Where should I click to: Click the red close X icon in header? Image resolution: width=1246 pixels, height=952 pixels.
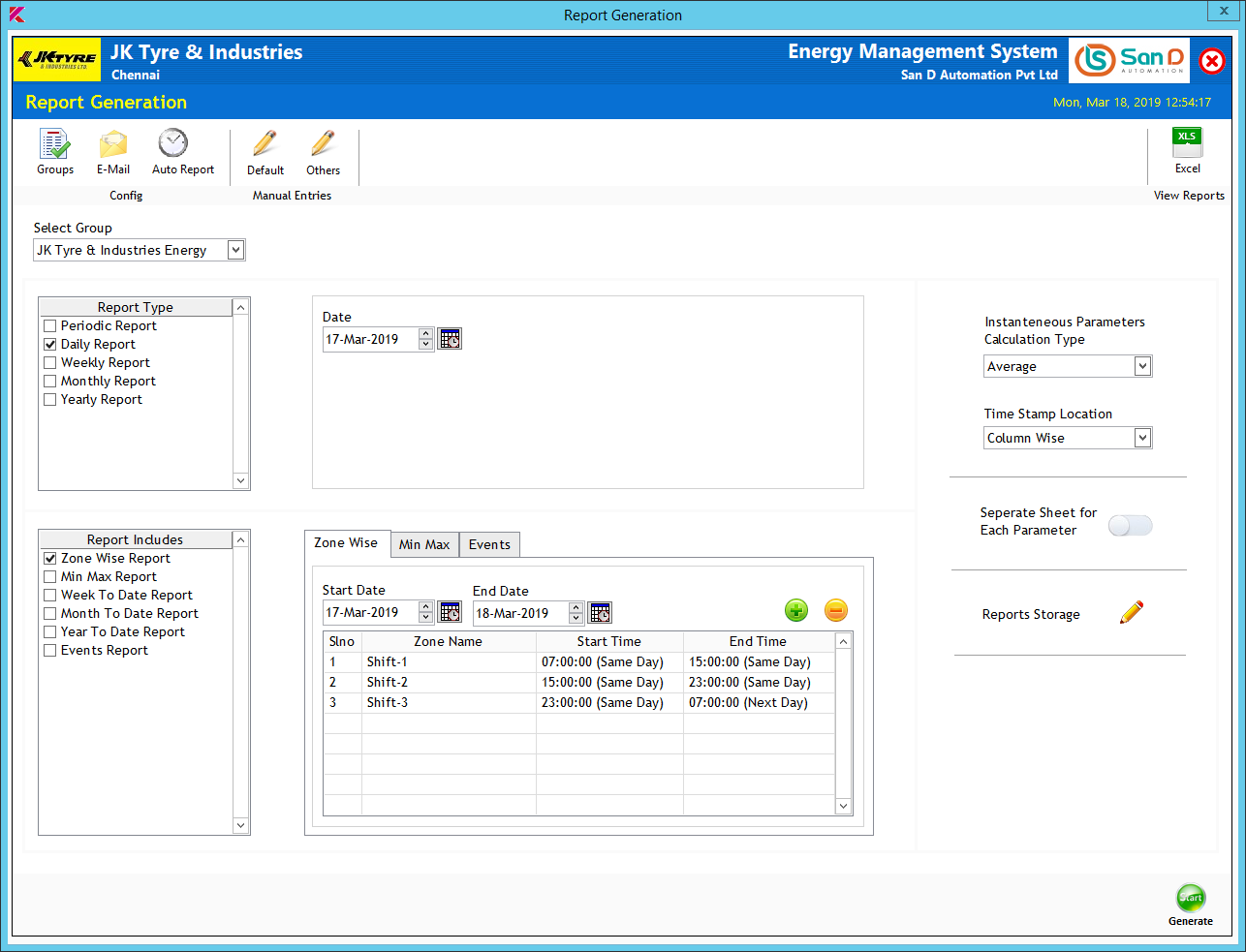(x=1212, y=61)
